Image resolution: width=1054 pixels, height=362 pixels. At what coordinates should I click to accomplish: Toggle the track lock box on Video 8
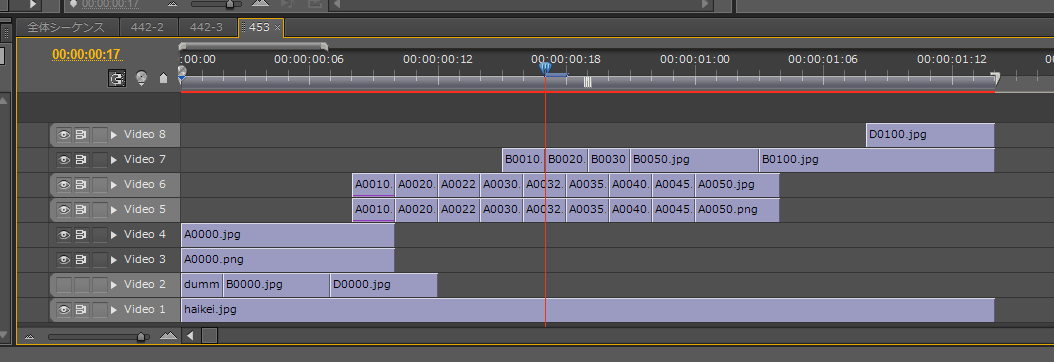99,135
